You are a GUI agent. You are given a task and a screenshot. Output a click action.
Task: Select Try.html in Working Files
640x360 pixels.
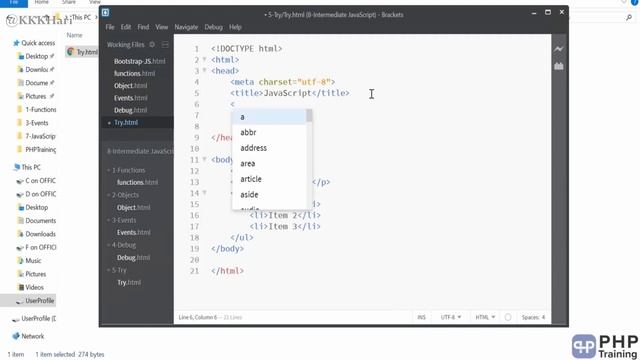pos(126,122)
